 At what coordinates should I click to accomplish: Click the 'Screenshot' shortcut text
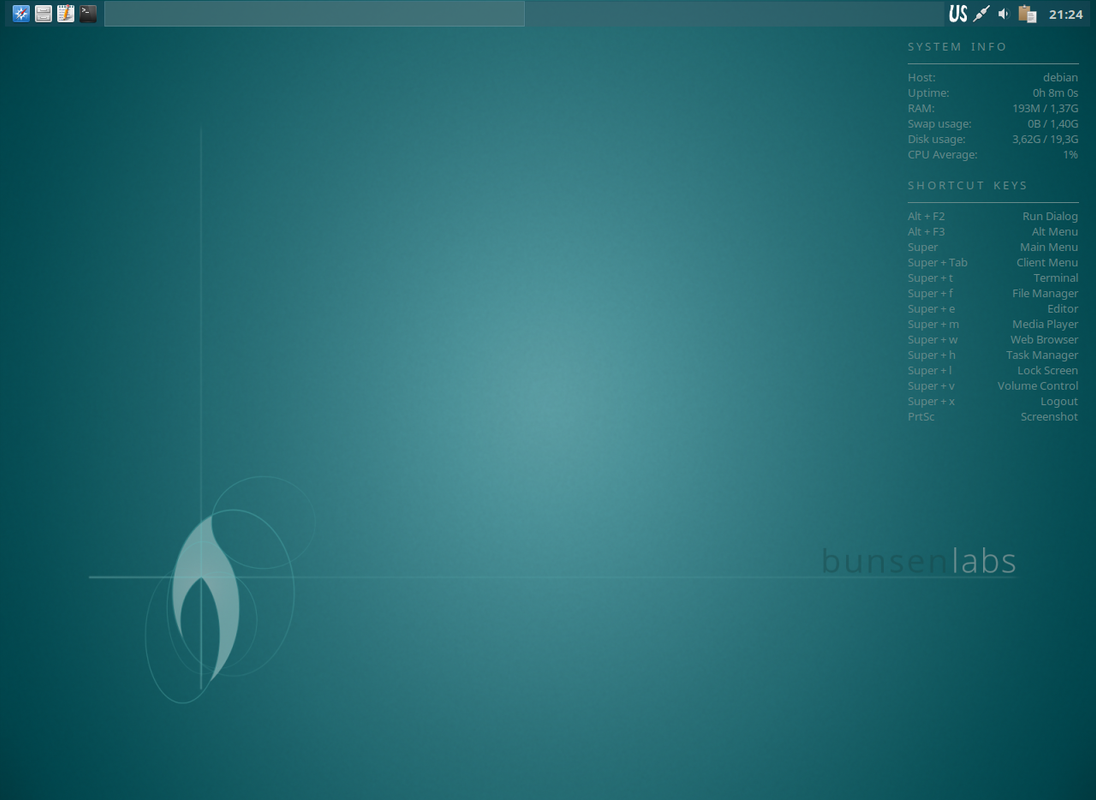click(1049, 416)
